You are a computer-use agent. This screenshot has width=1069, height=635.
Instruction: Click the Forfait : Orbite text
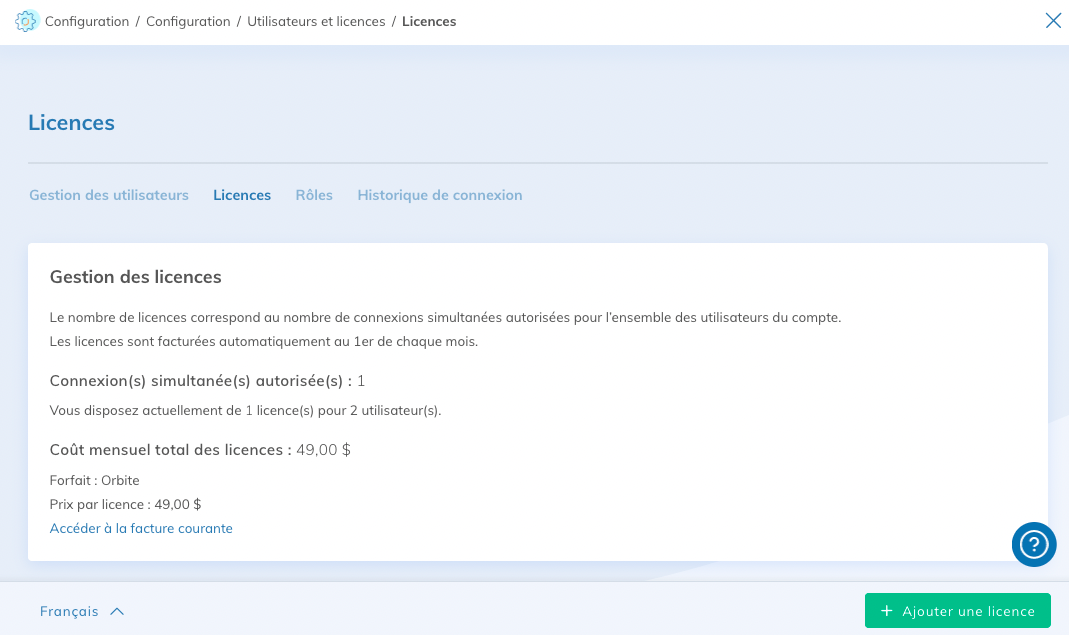tap(95, 480)
